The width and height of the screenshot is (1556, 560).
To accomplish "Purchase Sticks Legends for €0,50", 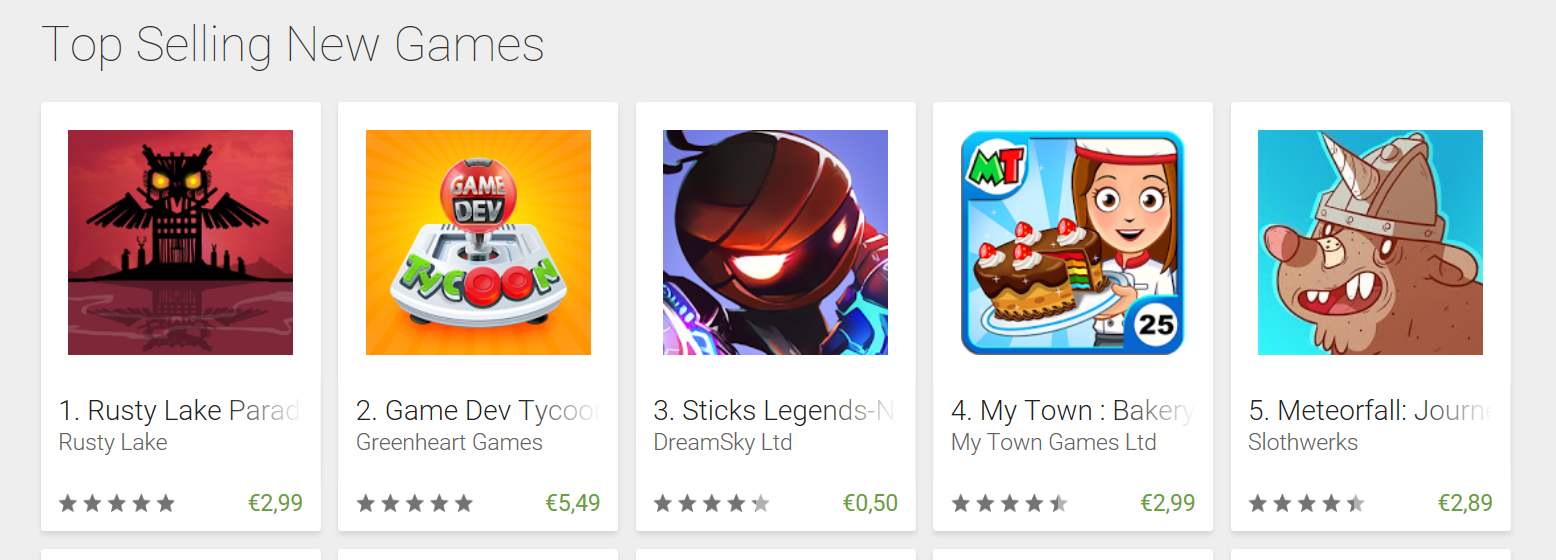I will point(870,503).
